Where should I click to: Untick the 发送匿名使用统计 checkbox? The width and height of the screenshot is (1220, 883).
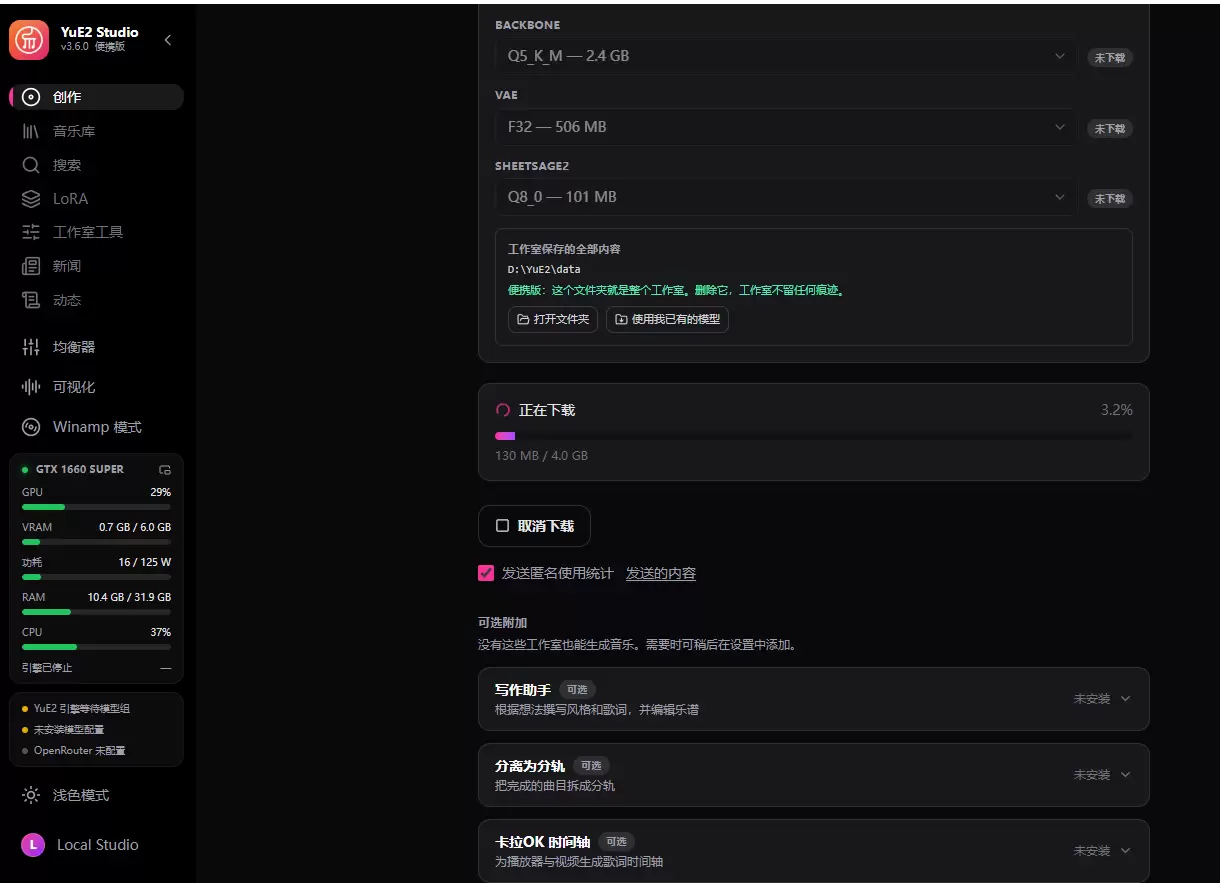pyautogui.click(x=486, y=573)
